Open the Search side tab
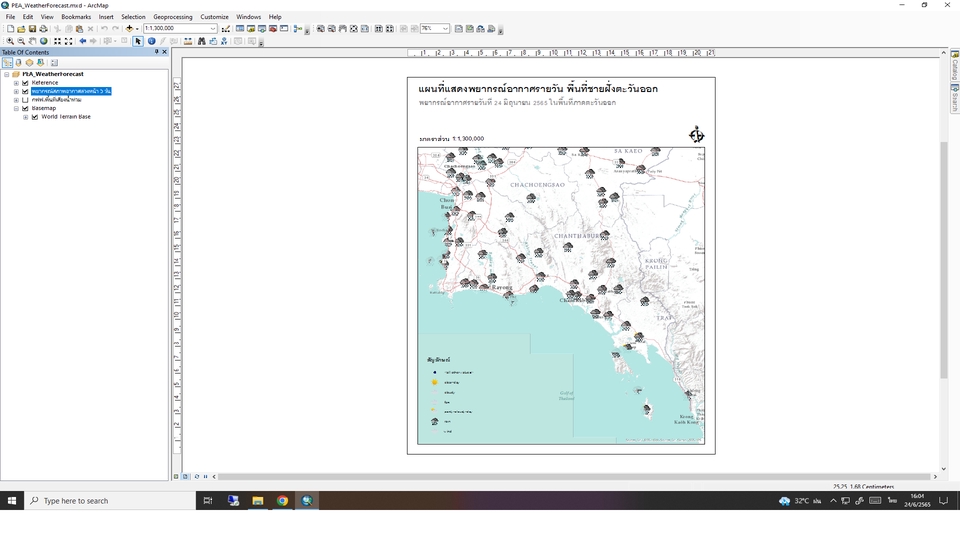The image size is (960, 540). click(954, 98)
